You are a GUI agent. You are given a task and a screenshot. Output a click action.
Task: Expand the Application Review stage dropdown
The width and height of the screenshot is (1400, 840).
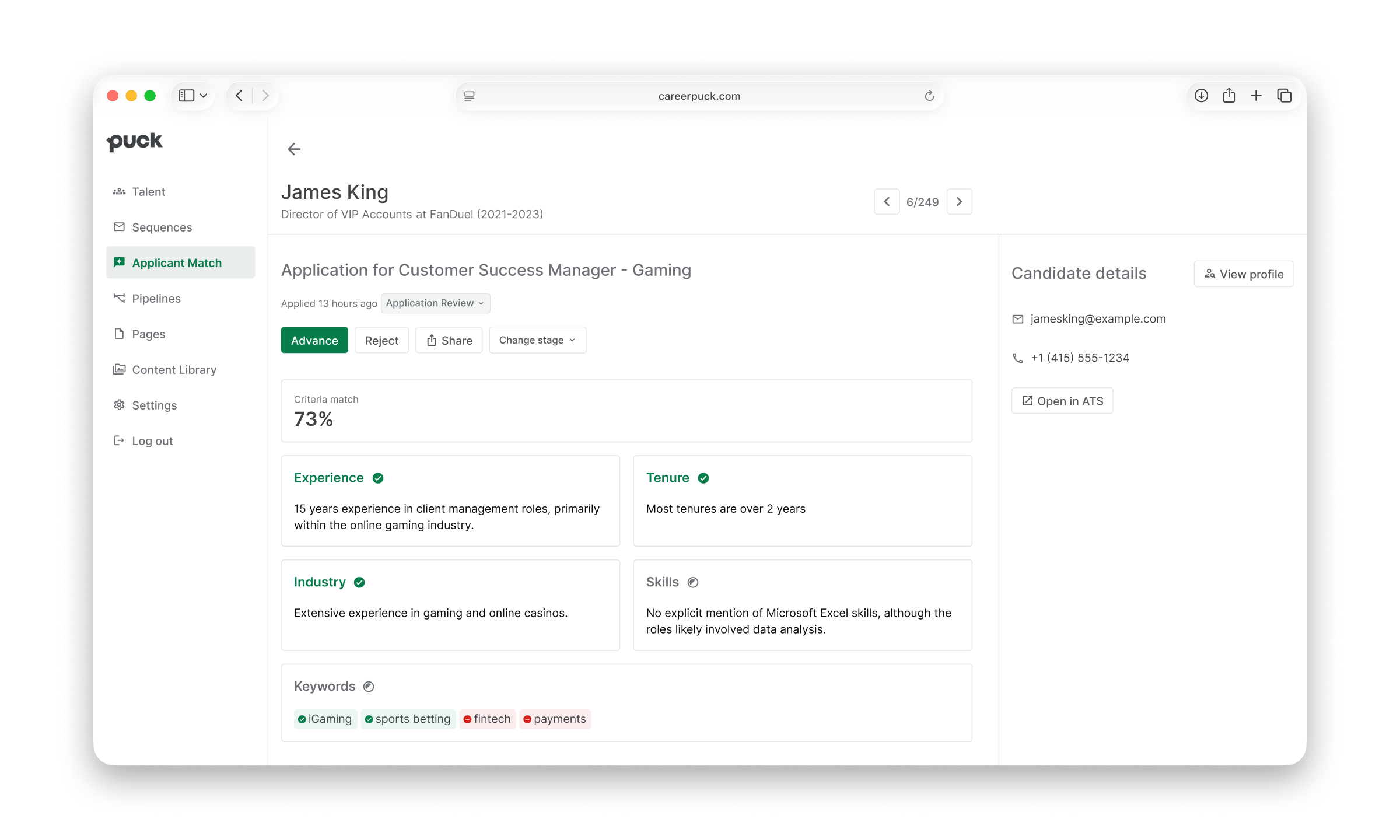coord(435,303)
